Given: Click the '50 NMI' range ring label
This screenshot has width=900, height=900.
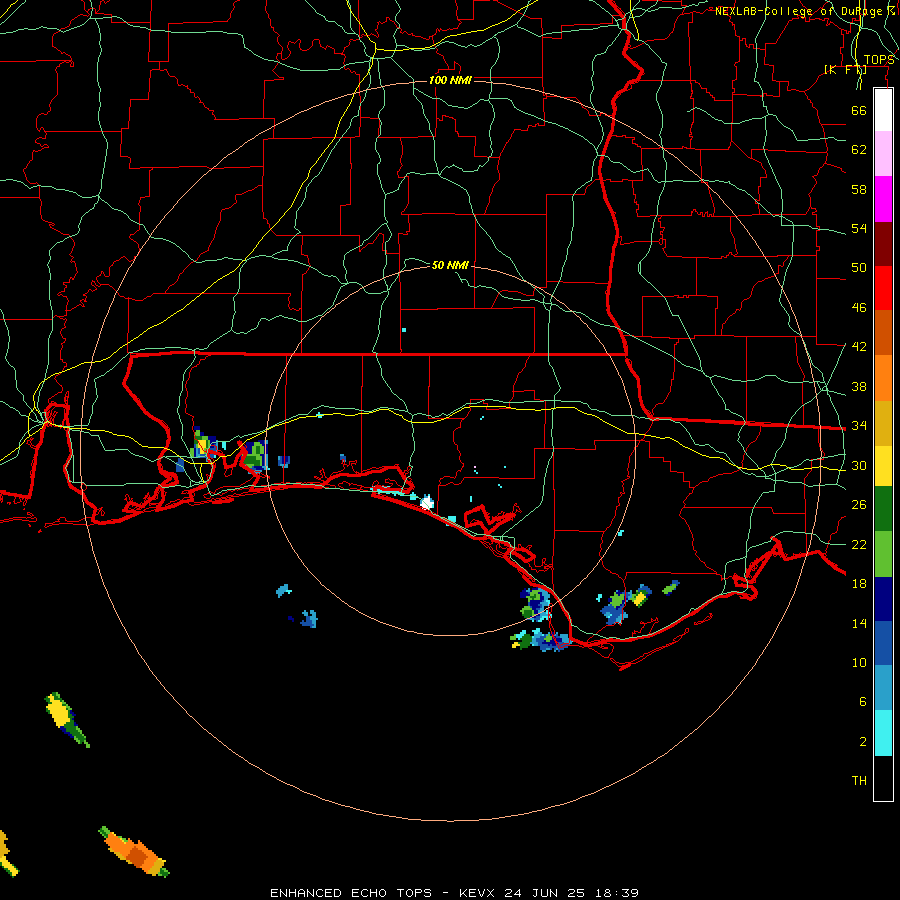Looking at the screenshot, I should (x=450, y=265).
